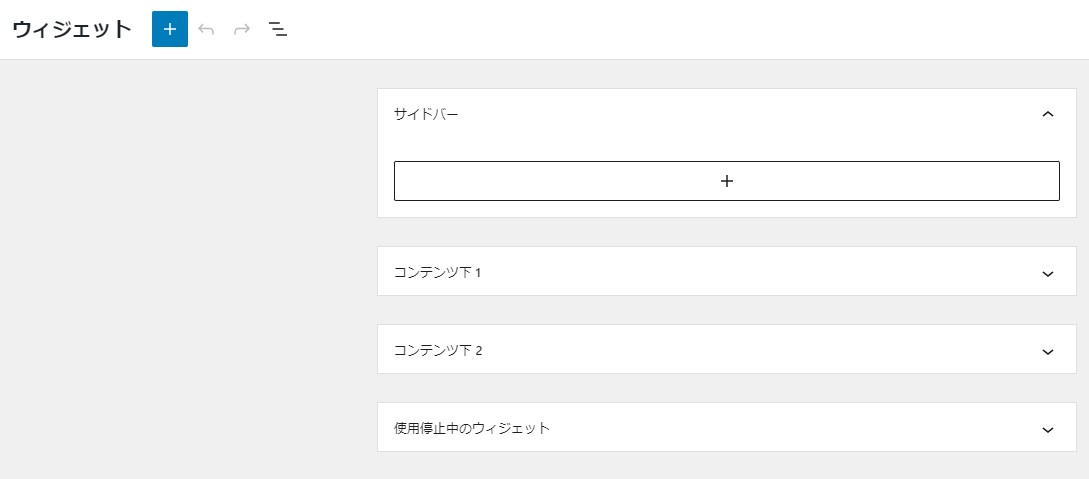The height and width of the screenshot is (479, 1089).
Task: Click white space below the サイドバー appender
Action: [x=726, y=209]
